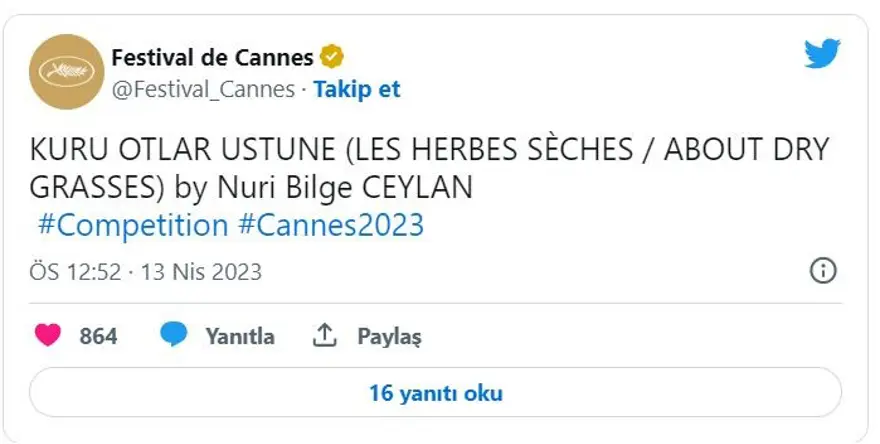Open the #Competition hashtag
Viewport: 880px width, 444px height.
click(x=133, y=225)
